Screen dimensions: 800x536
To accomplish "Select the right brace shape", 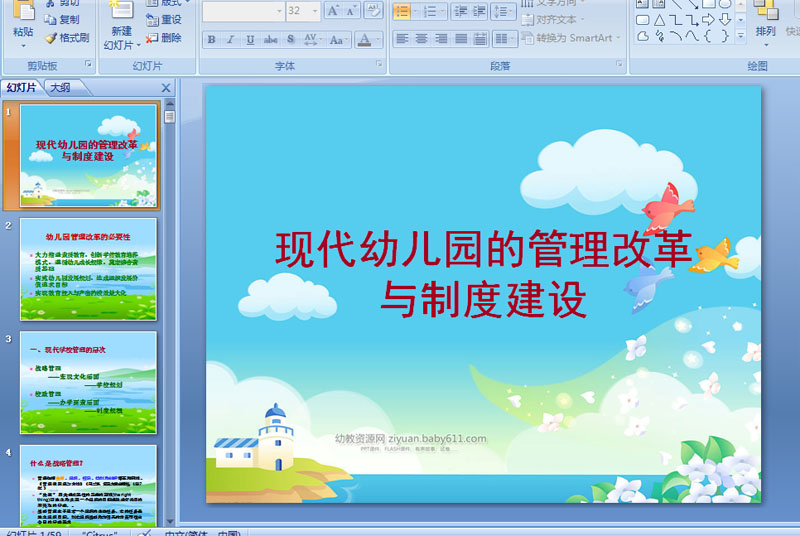I will coord(725,36).
